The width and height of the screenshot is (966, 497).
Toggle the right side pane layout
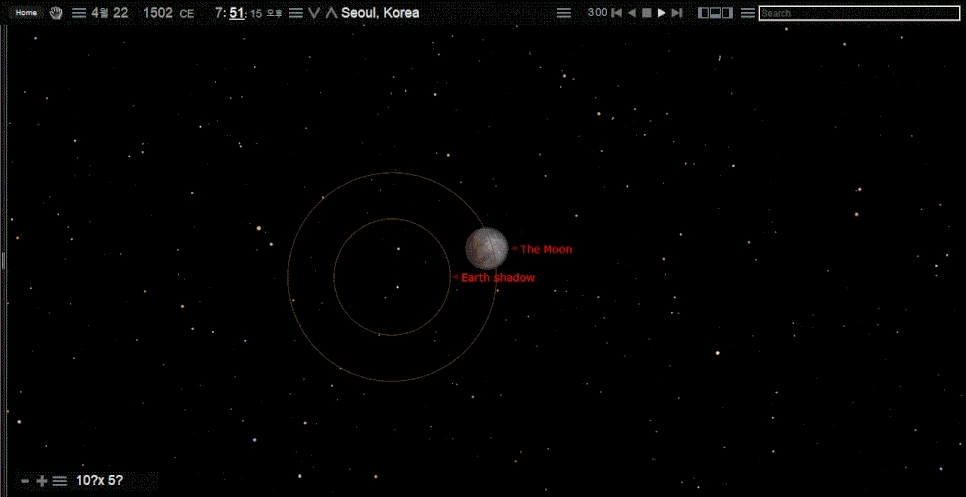tap(728, 13)
